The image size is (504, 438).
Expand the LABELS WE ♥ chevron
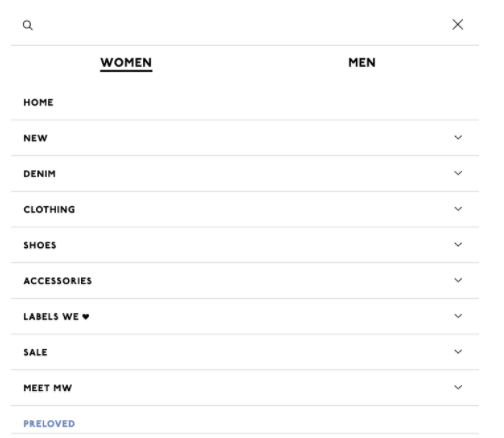(458, 316)
